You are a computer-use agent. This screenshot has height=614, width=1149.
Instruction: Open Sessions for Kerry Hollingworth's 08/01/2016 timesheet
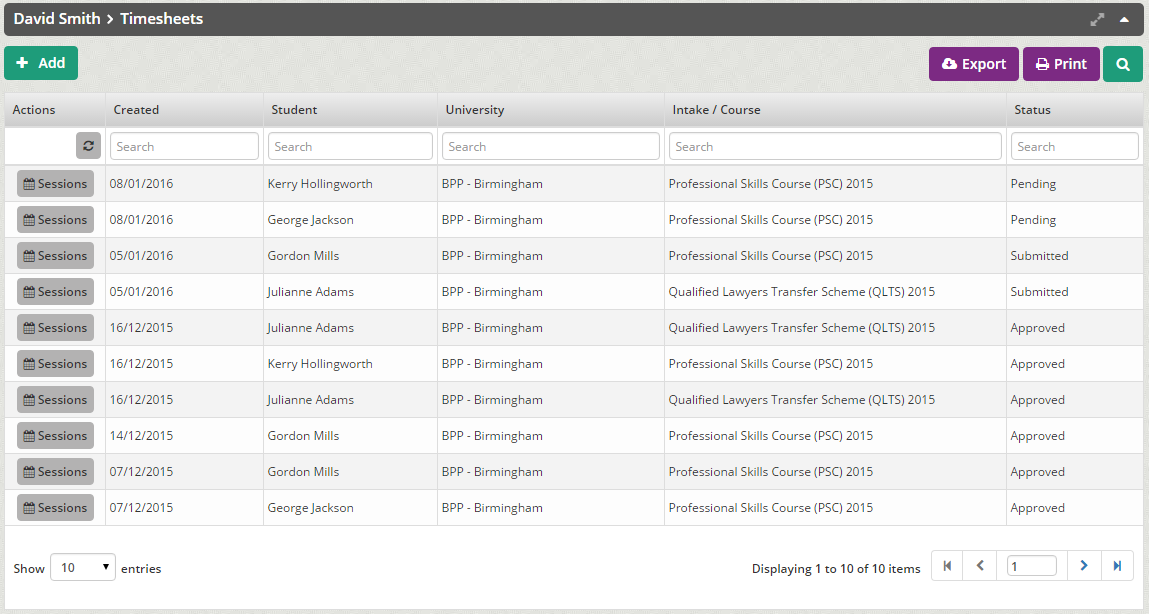[x=55, y=184]
